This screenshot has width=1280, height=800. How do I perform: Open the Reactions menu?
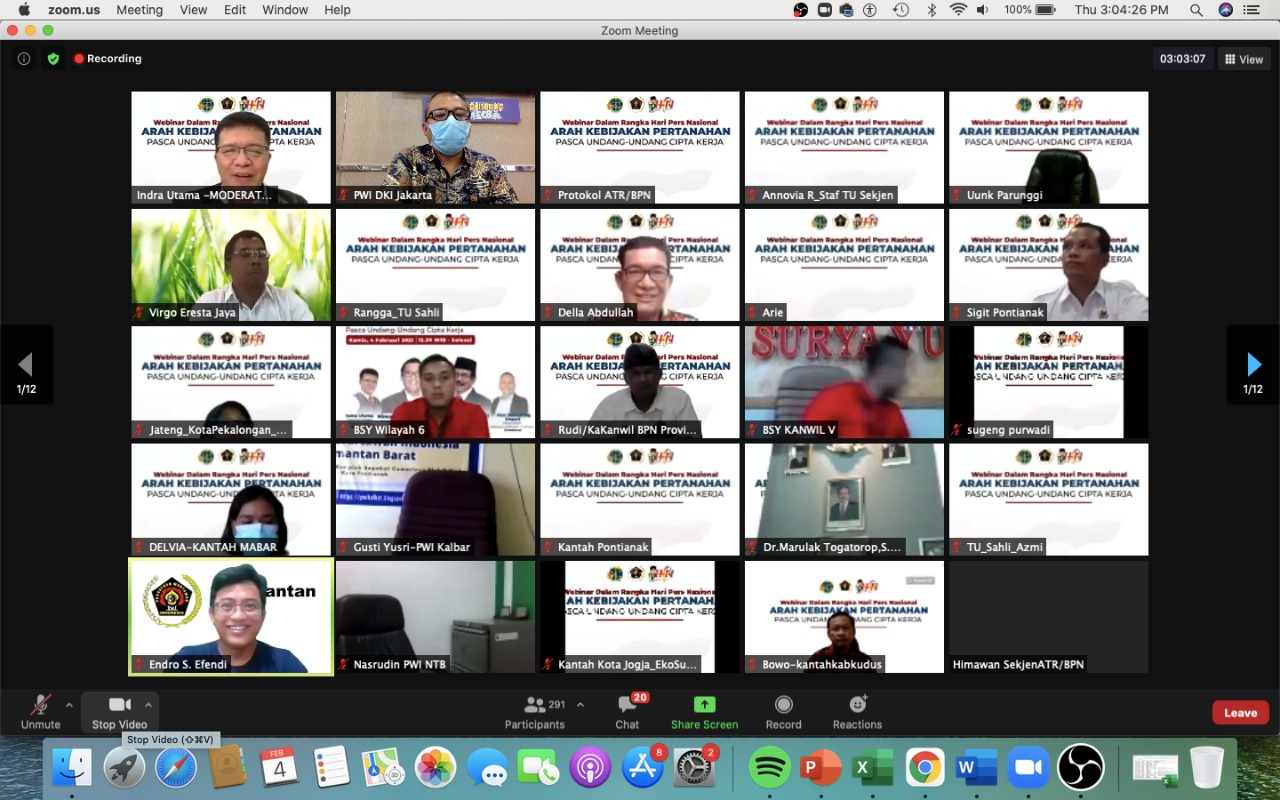857,712
